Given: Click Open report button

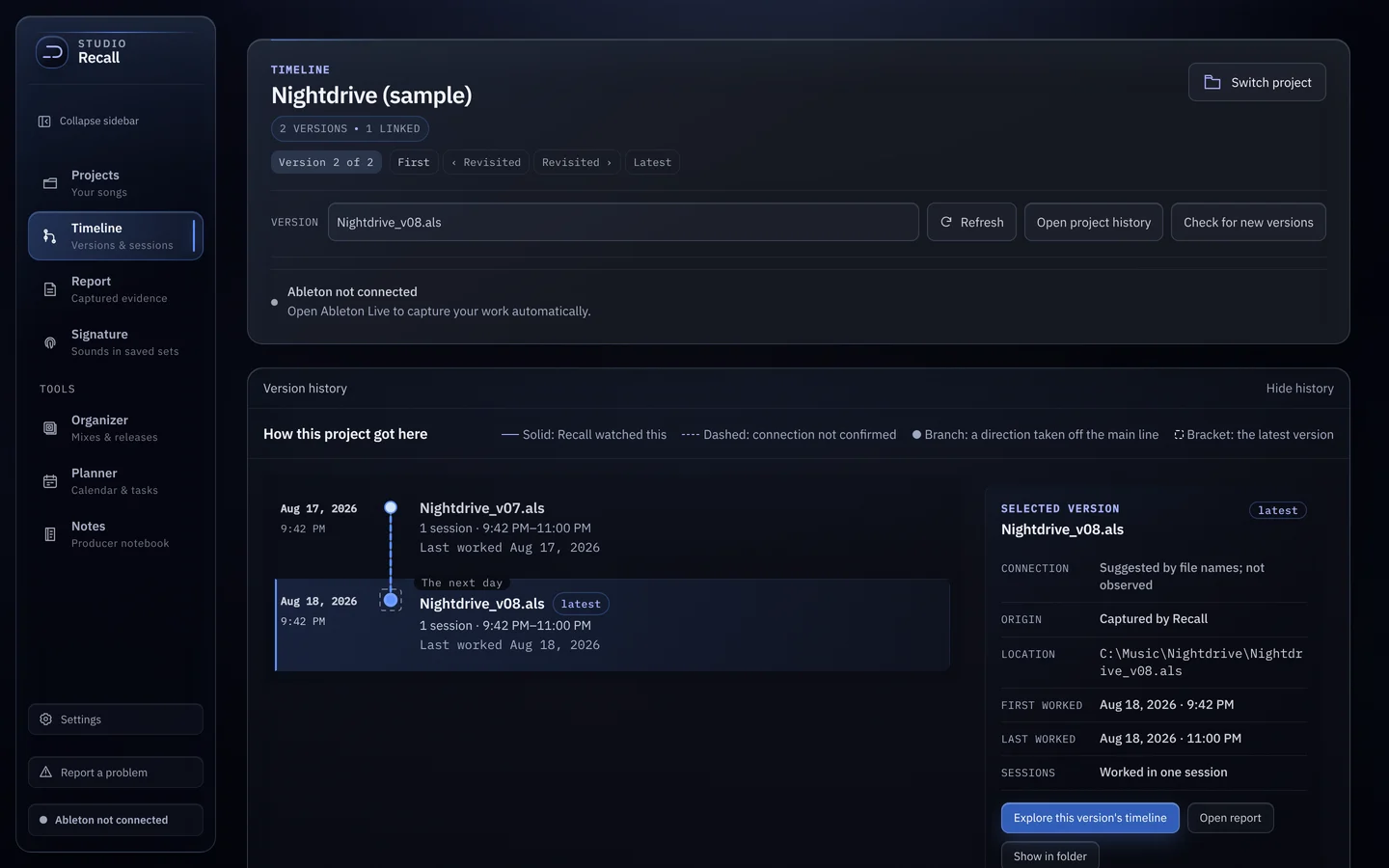Looking at the screenshot, I should [1230, 818].
